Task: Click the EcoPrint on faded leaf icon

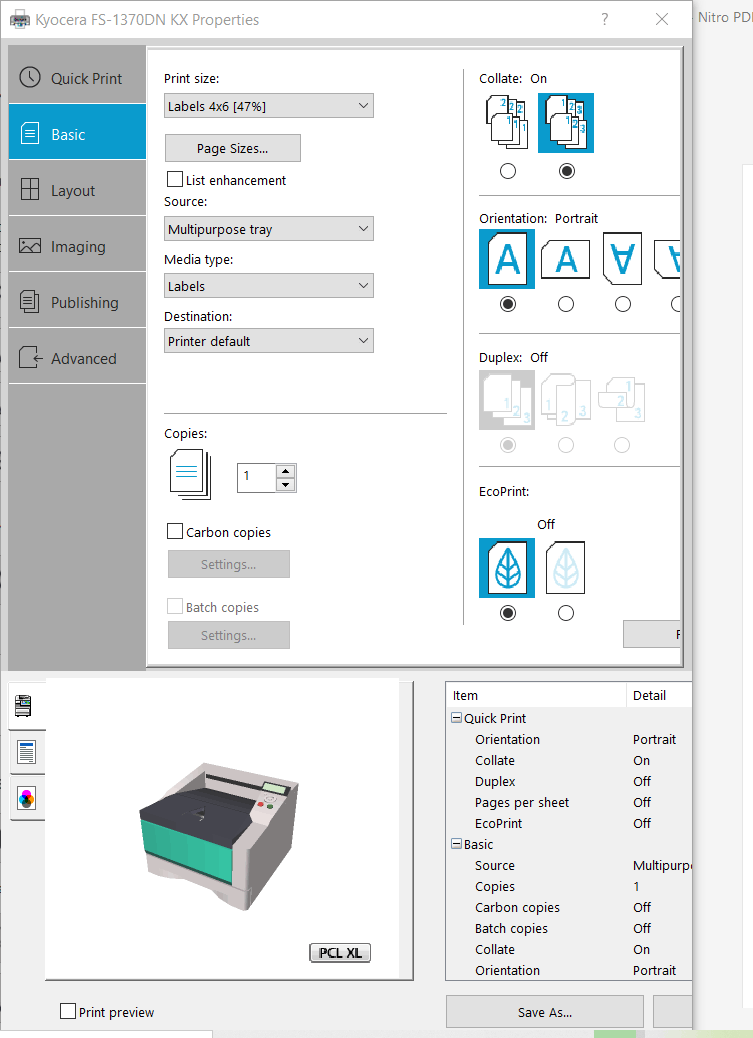Action: tap(565, 567)
